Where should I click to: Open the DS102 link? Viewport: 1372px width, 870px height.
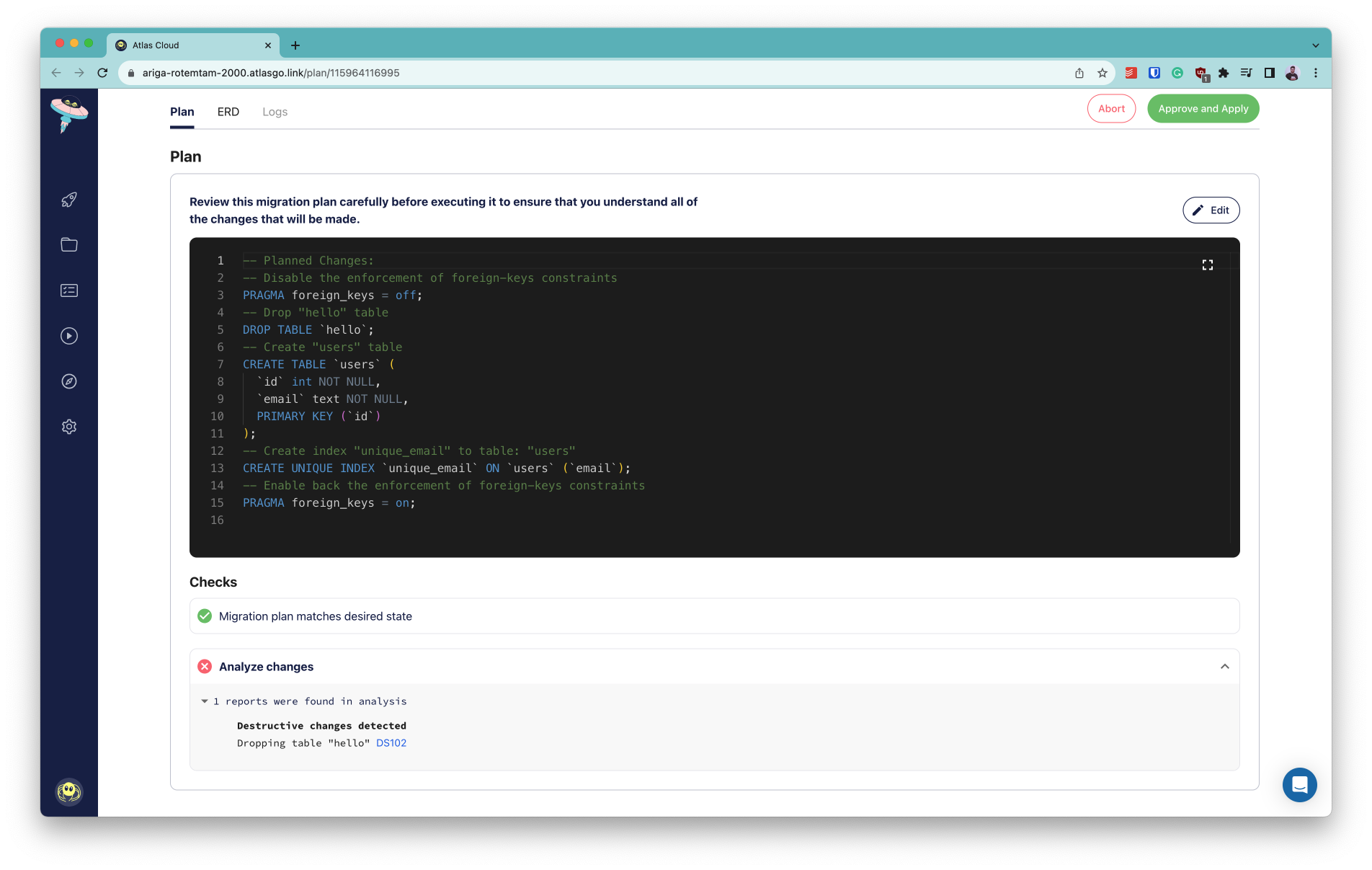(x=391, y=743)
